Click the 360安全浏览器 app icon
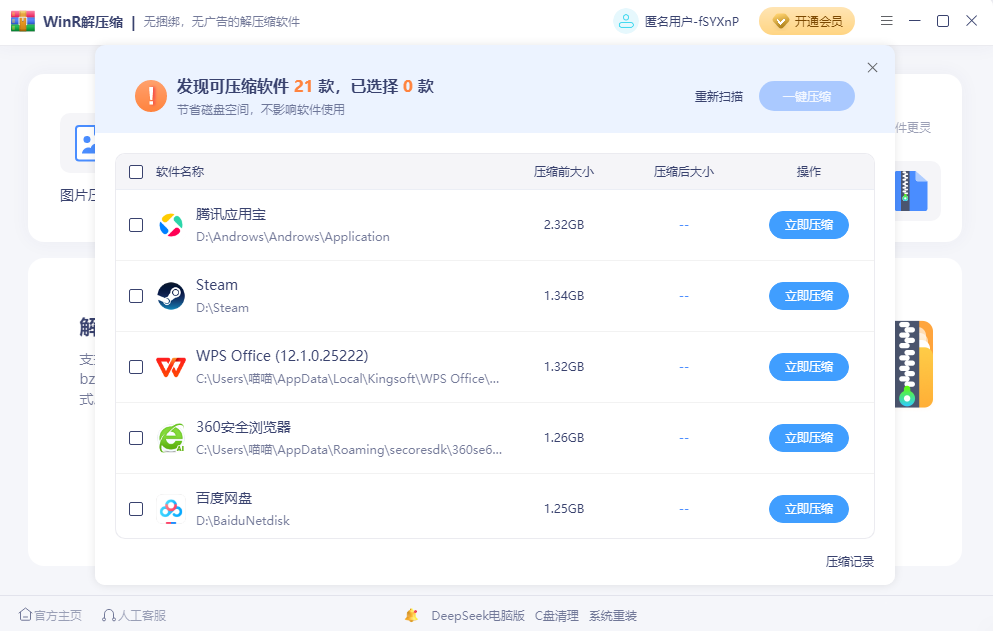This screenshot has width=993, height=631. pos(171,438)
